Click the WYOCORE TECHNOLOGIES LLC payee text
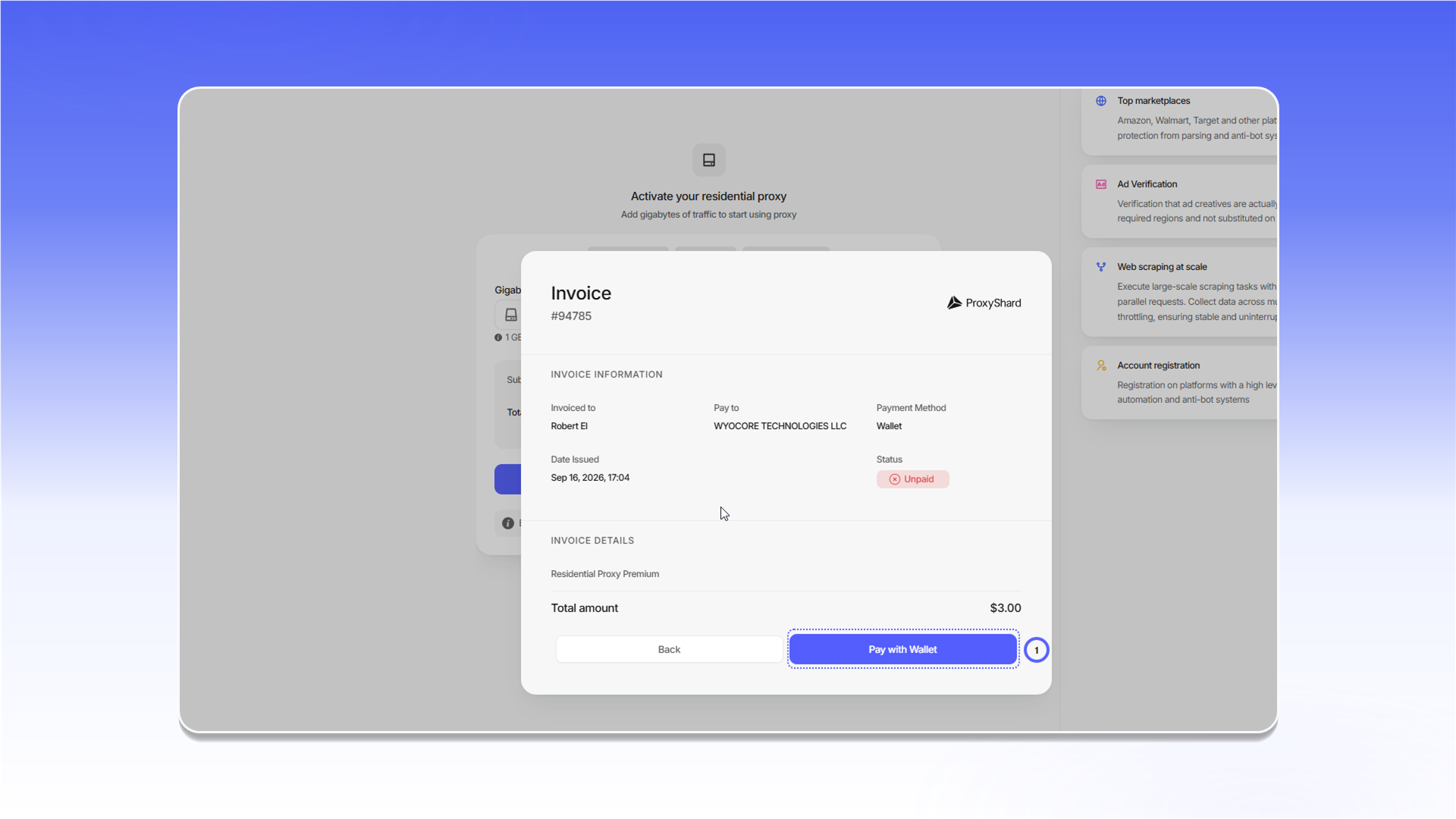 click(780, 426)
